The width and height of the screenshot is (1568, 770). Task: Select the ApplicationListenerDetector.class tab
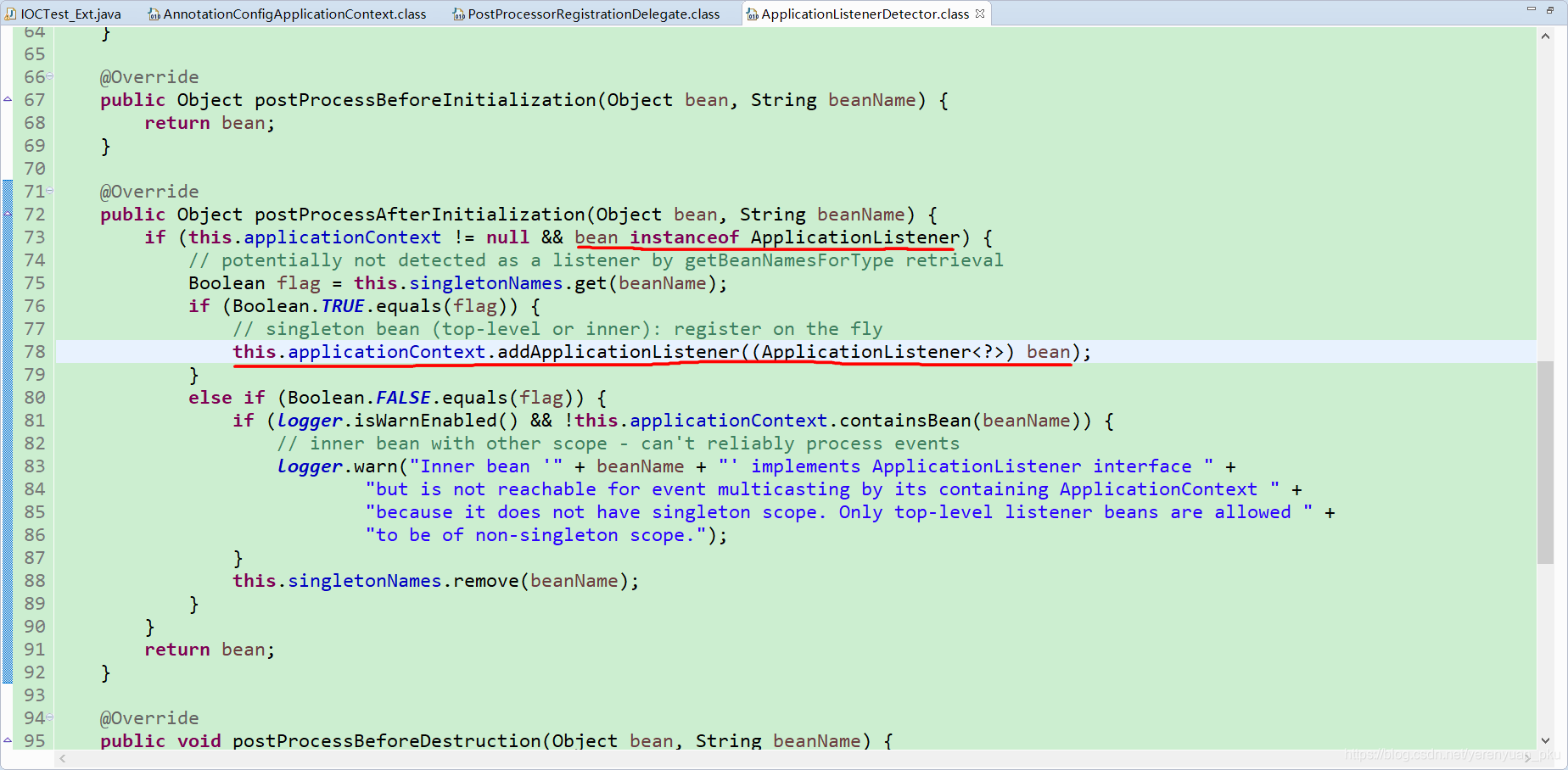(864, 14)
